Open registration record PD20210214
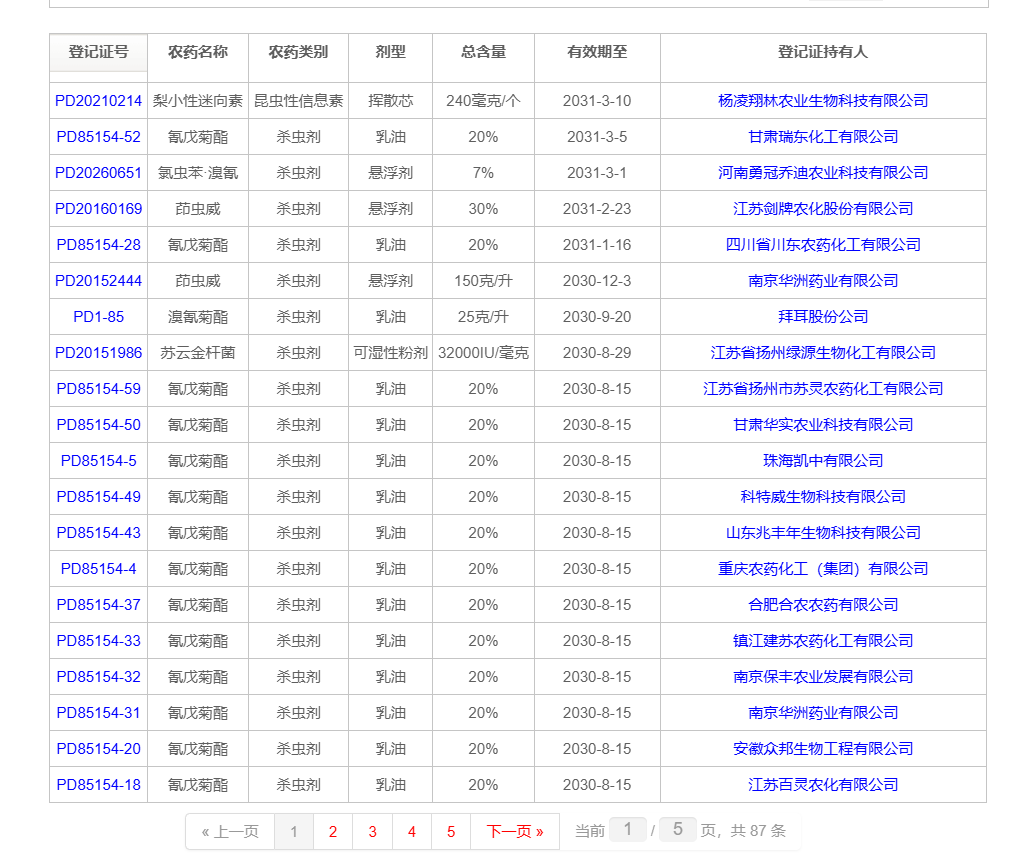 (x=97, y=100)
